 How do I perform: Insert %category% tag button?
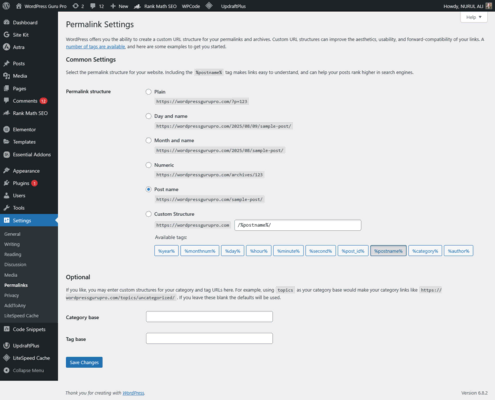425,251
